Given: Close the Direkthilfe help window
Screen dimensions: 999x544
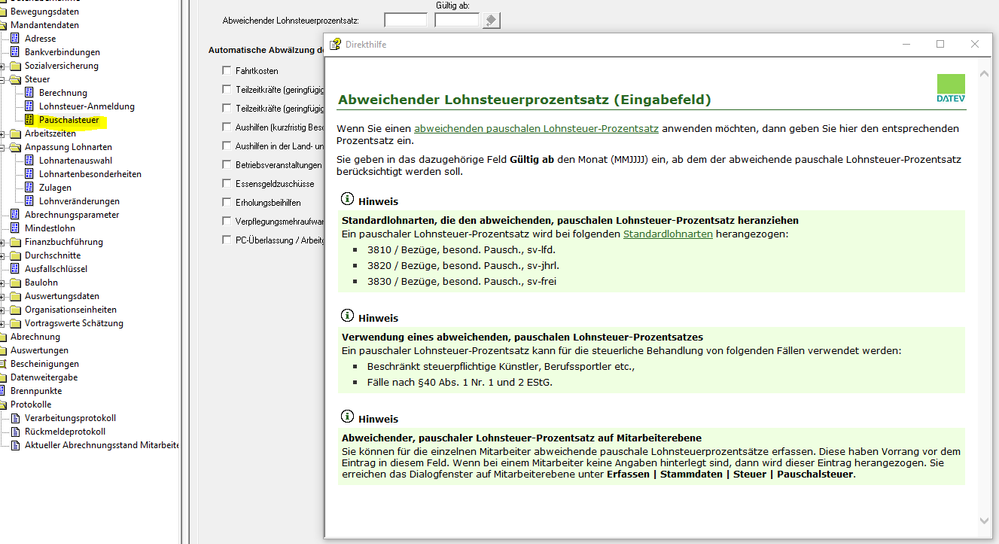Looking at the screenshot, I should tap(974, 44).
